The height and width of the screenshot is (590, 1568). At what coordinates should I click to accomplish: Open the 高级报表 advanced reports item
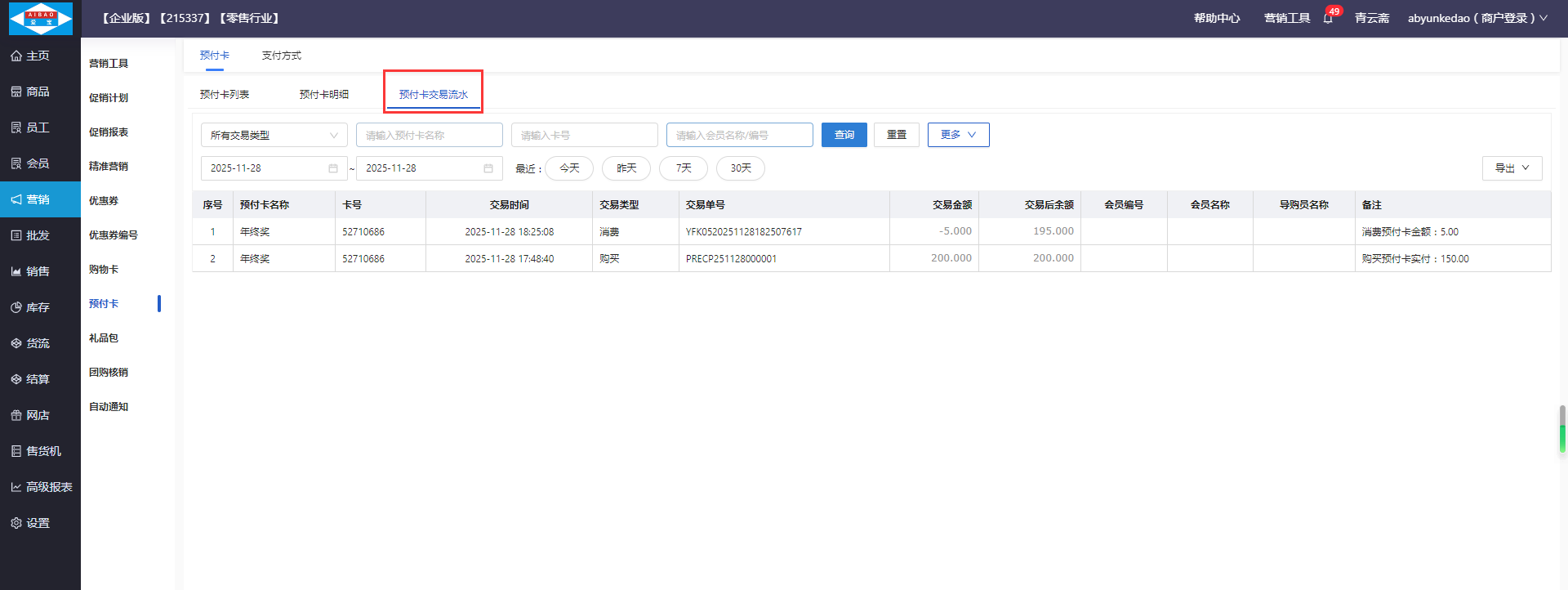pyautogui.click(x=41, y=487)
